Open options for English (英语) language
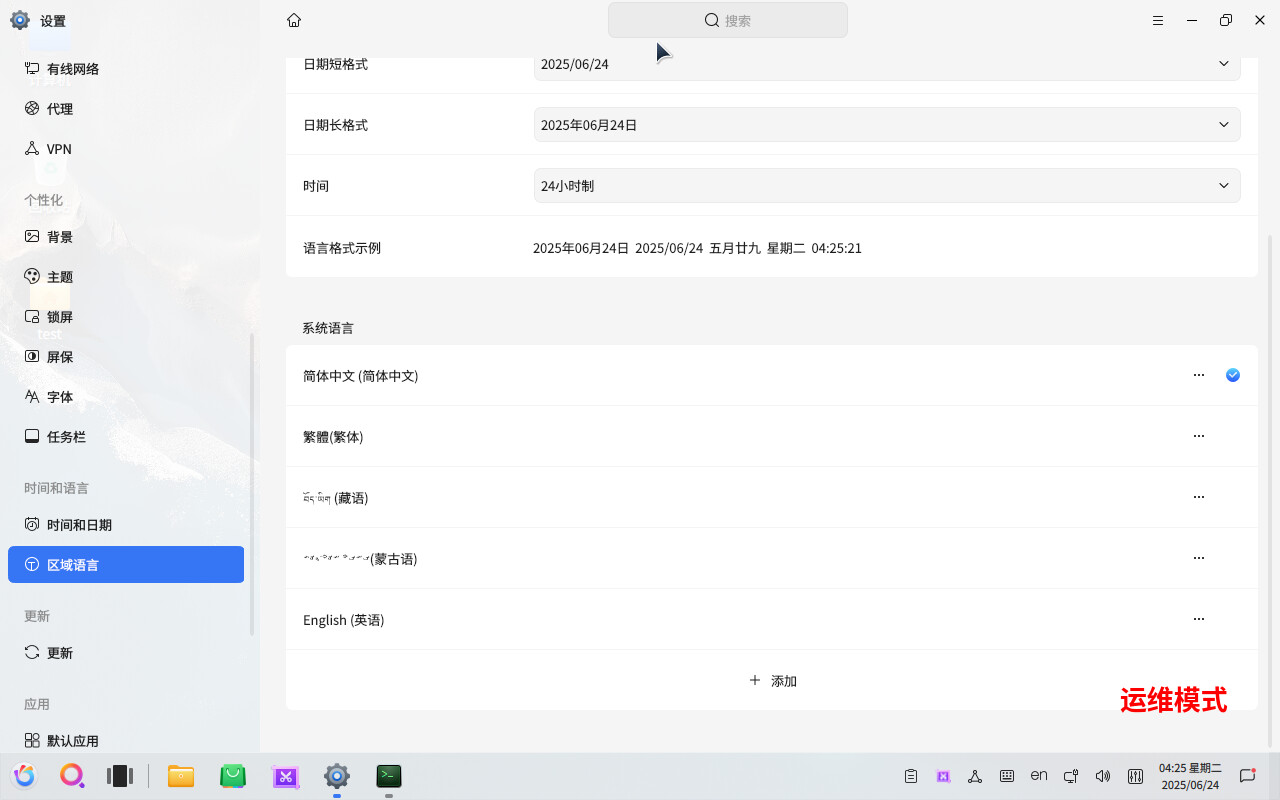 click(1199, 619)
